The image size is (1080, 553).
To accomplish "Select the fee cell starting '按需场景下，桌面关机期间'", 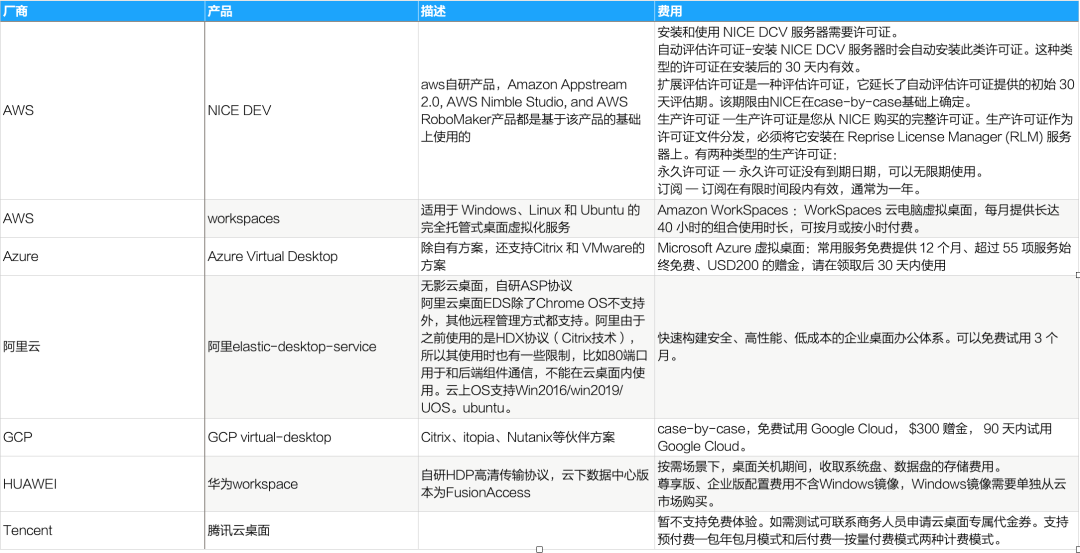I will pyautogui.click(x=866, y=484).
